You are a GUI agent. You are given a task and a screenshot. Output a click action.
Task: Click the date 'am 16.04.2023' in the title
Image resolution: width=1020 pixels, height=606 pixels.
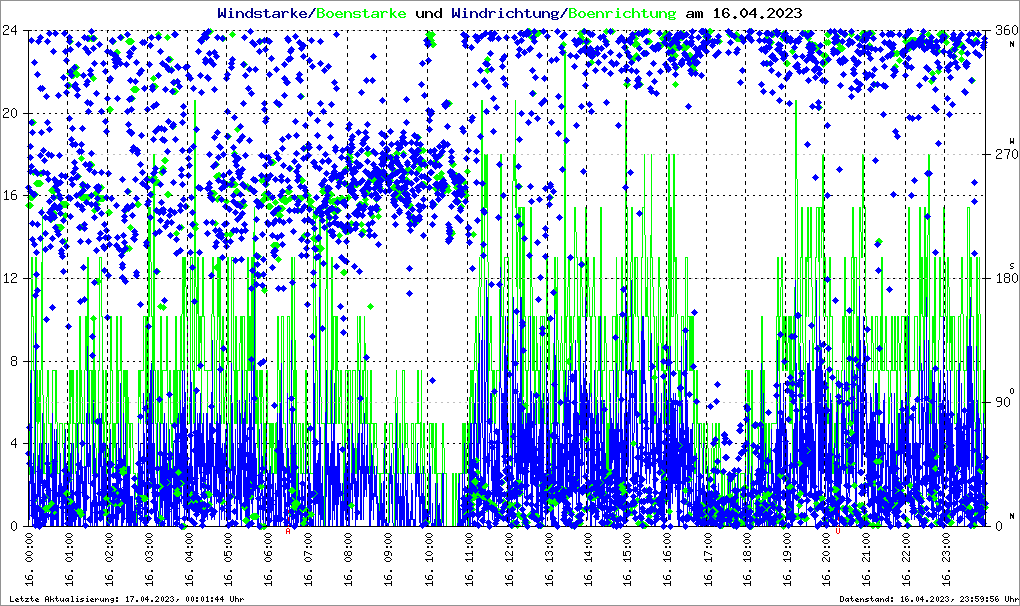tap(744, 13)
